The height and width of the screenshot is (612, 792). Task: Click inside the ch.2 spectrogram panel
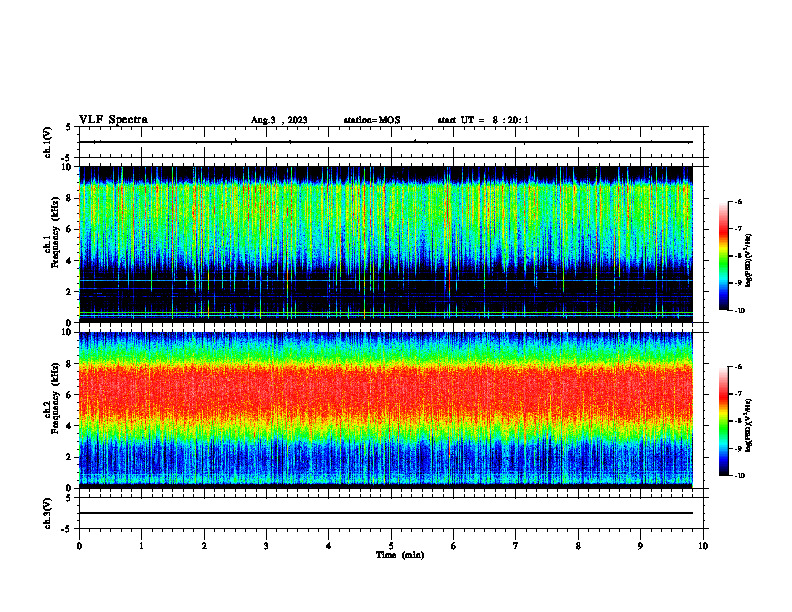pos(386,410)
